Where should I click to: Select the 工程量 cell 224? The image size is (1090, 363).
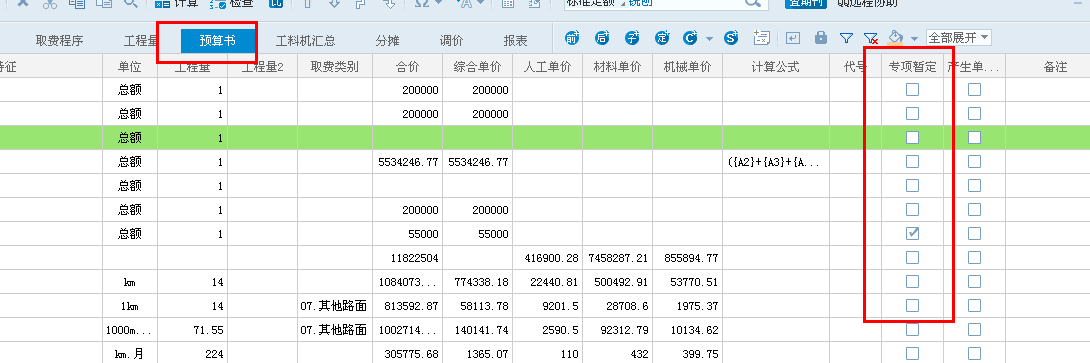tap(193, 353)
